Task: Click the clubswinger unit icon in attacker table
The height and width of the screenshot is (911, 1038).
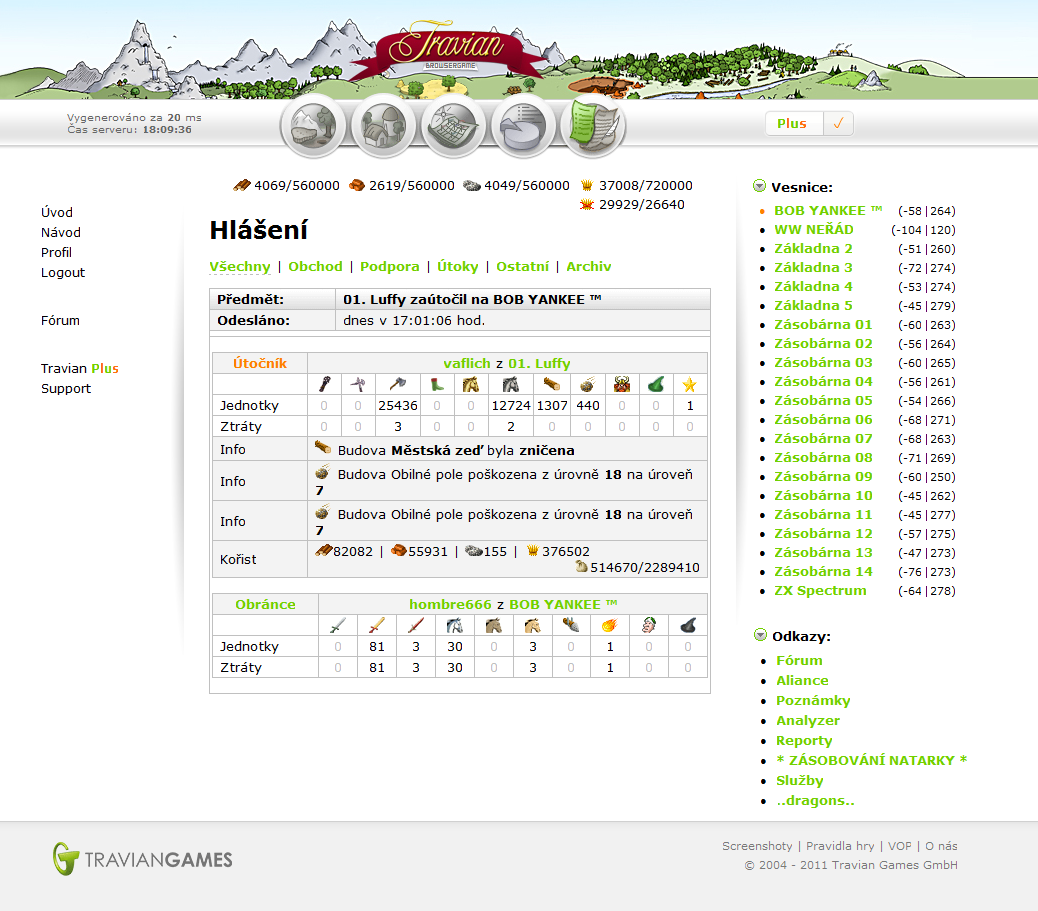Action: (x=324, y=384)
